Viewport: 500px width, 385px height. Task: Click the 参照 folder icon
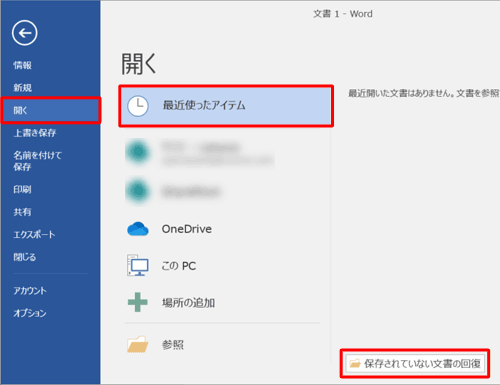(137, 344)
